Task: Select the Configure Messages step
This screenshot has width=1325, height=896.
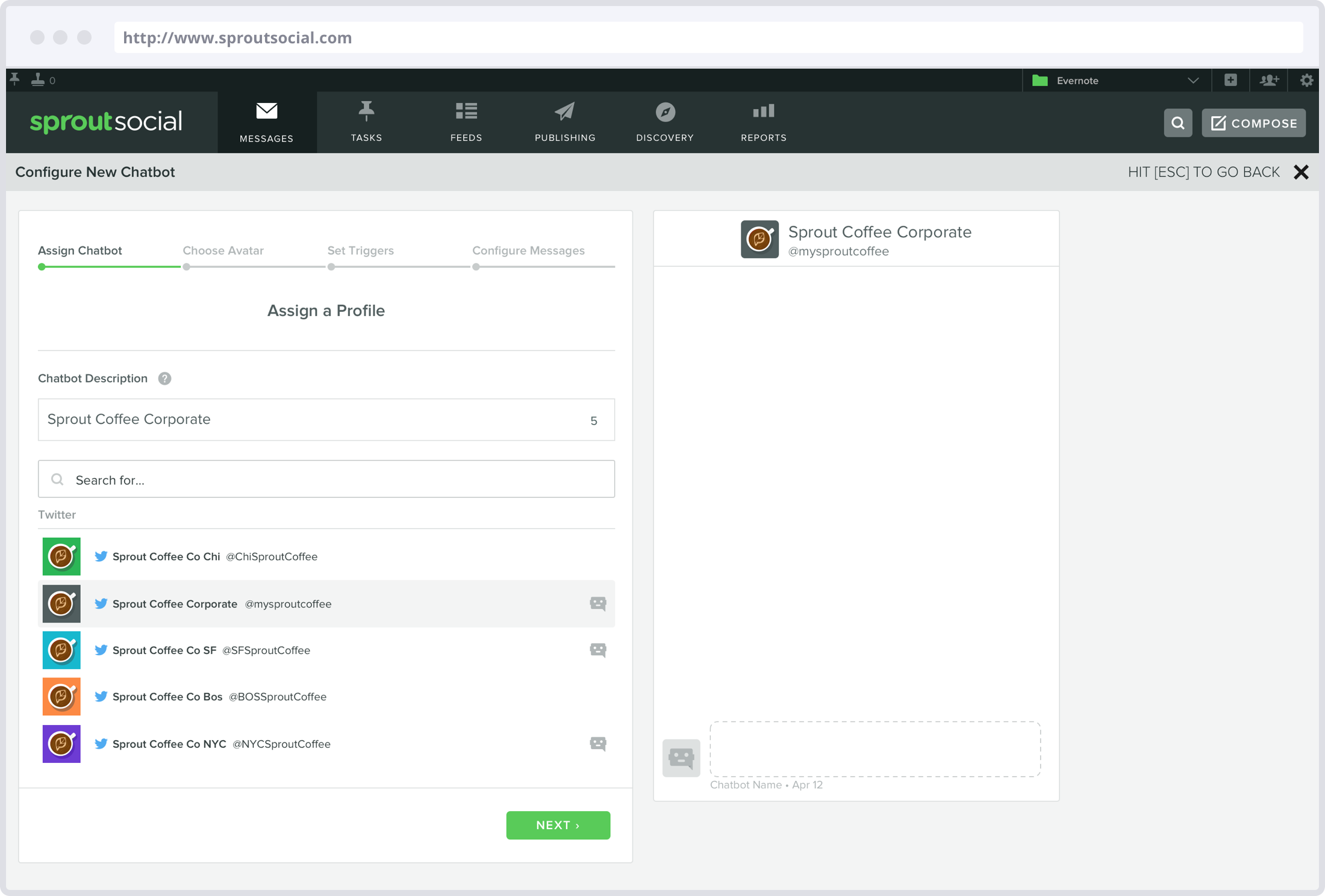Action: click(528, 250)
